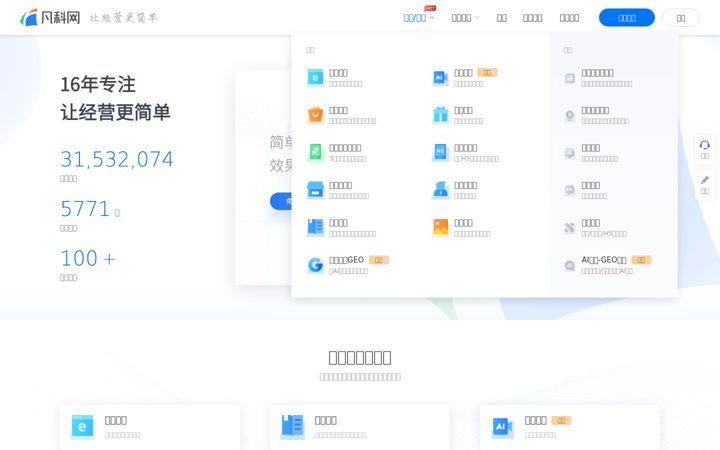Click the title of the blue storefront item
Image resolution: width=720 pixels, height=450 pixels.
pyautogui.click(x=340, y=185)
